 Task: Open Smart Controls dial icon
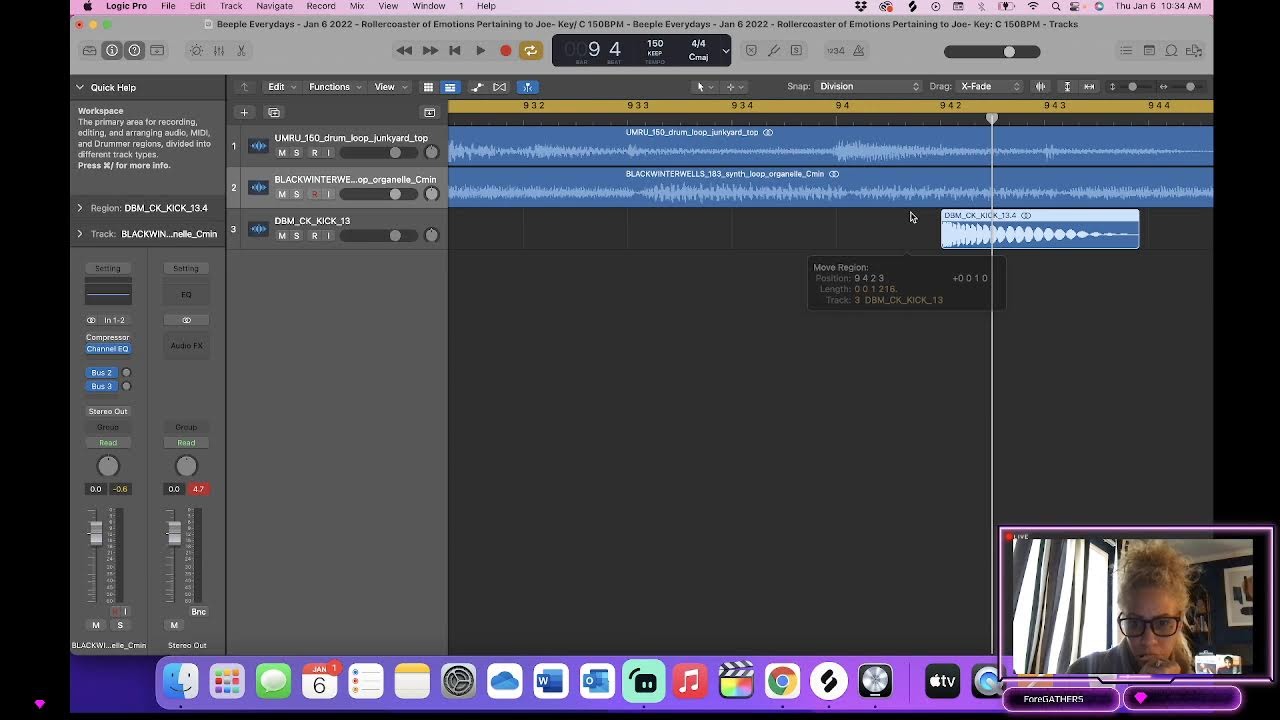tap(196, 50)
